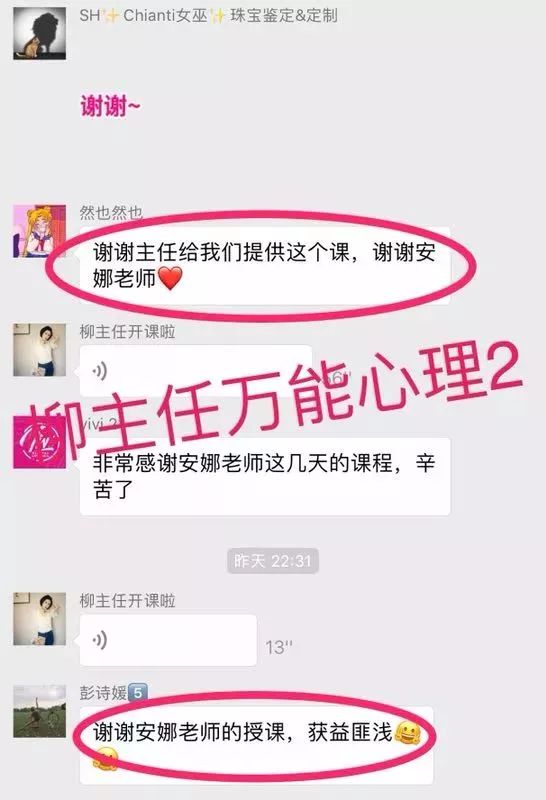Viewport: 546px width, 800px height.
Task: Open the pink logo avatar of vivi
Action: 39,442
